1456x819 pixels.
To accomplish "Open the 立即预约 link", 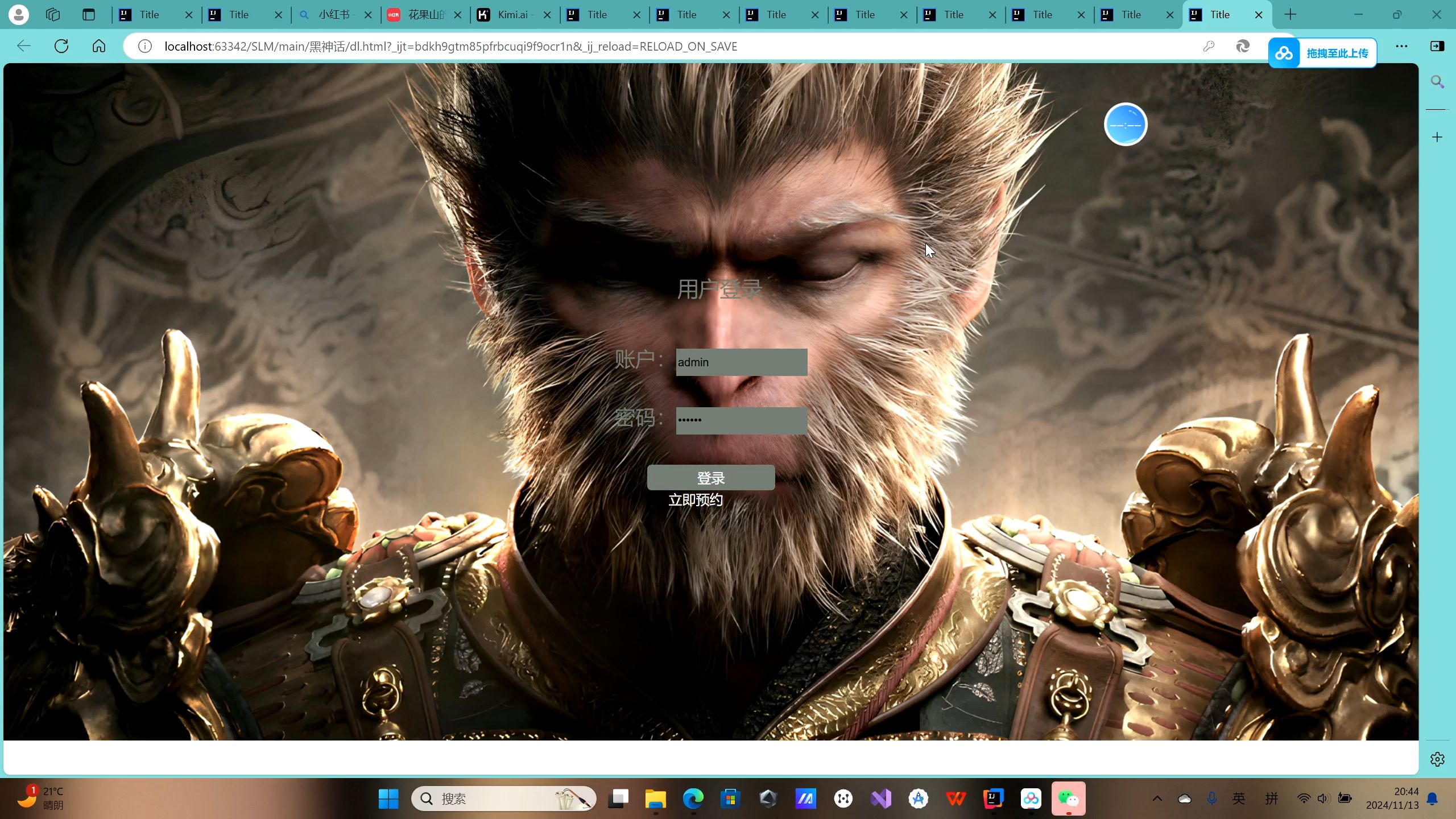I will 696,500.
